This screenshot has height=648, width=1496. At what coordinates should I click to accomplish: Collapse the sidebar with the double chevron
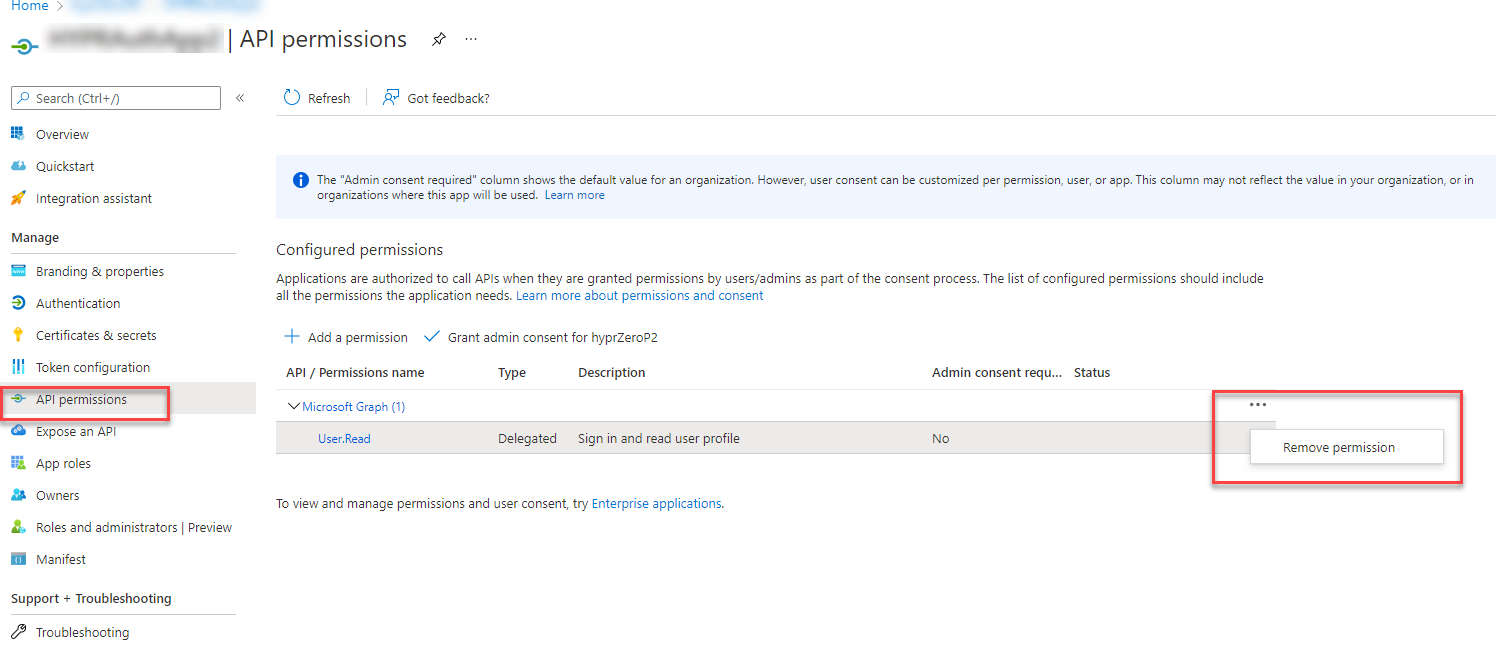pyautogui.click(x=240, y=98)
